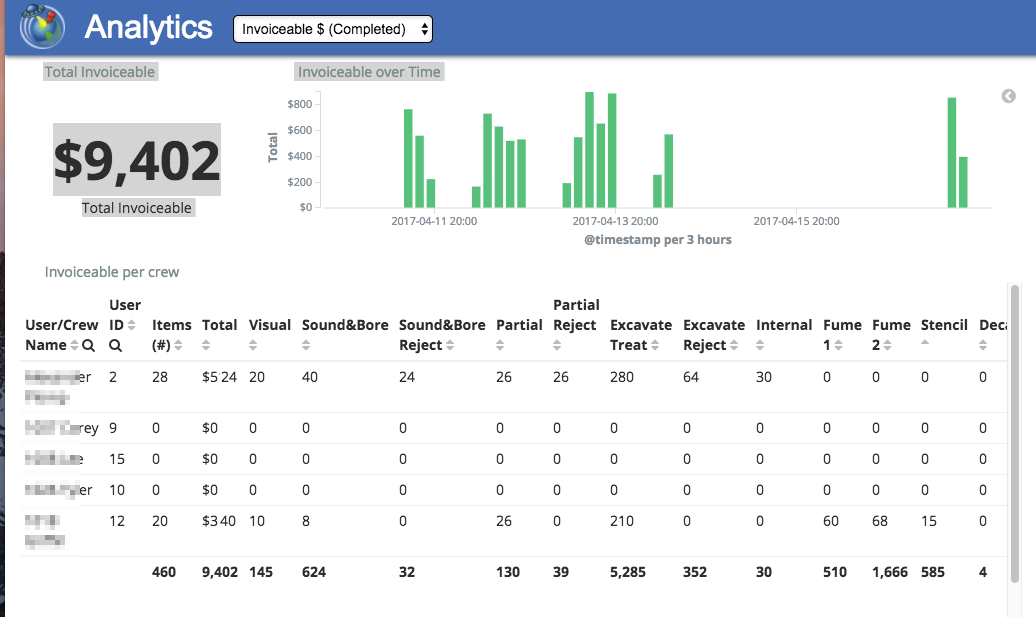1036x617 pixels.
Task: Collapse chart legend with the arrow icon
Action: pyautogui.click(x=1008, y=96)
